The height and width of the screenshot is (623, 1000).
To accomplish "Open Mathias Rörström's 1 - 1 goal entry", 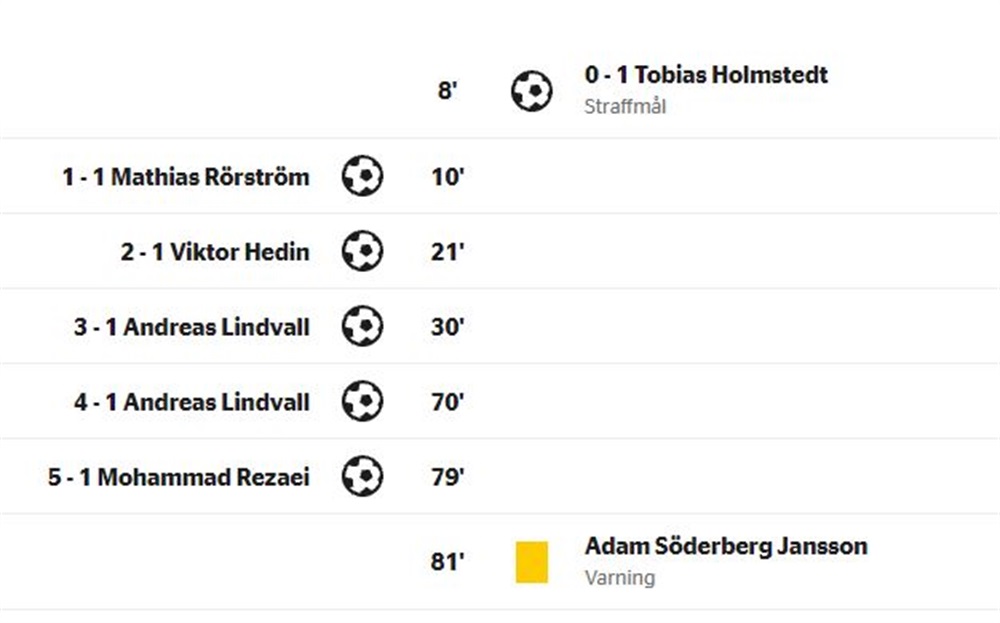I will click(x=186, y=177).
